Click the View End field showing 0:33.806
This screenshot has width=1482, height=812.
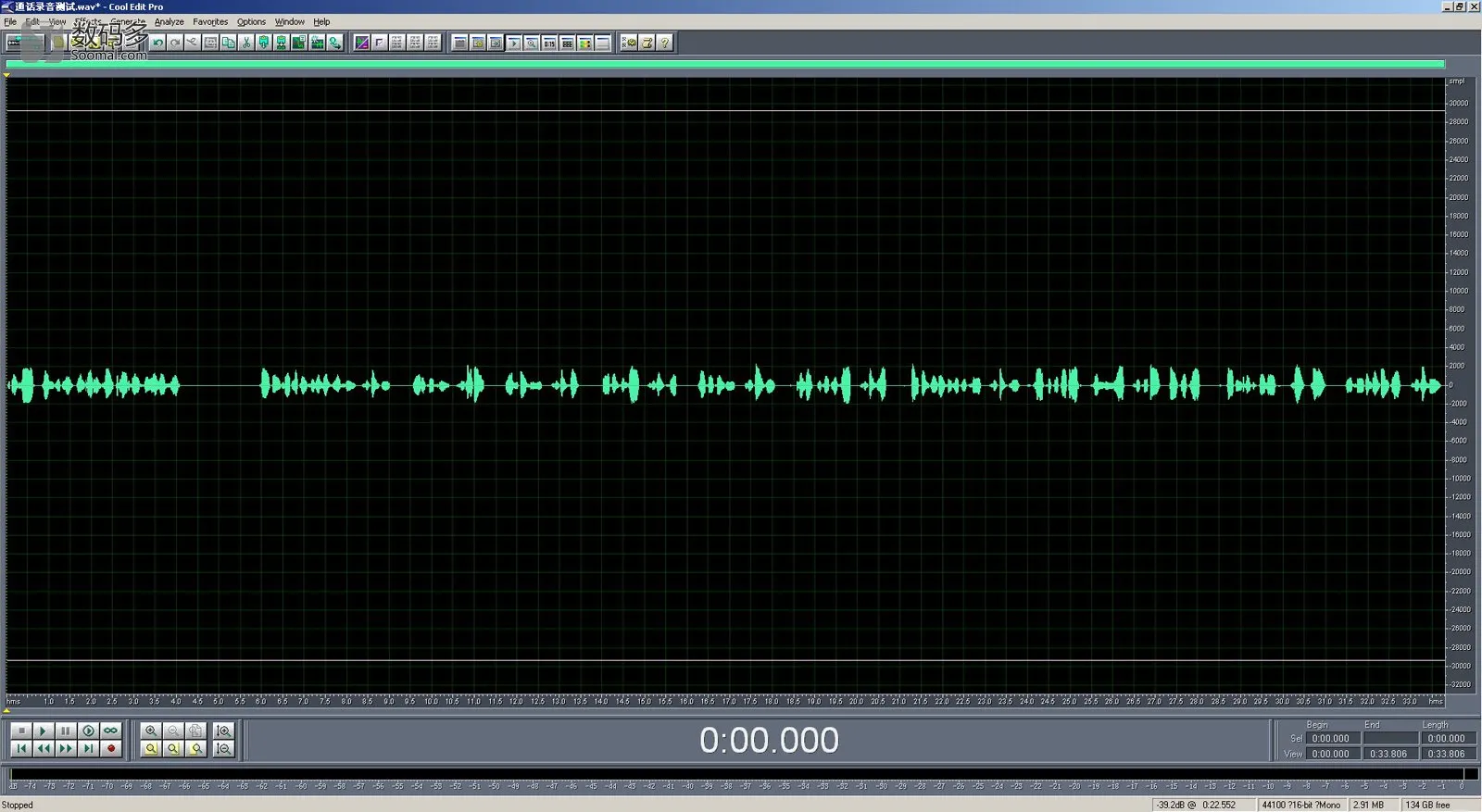[x=1389, y=754]
